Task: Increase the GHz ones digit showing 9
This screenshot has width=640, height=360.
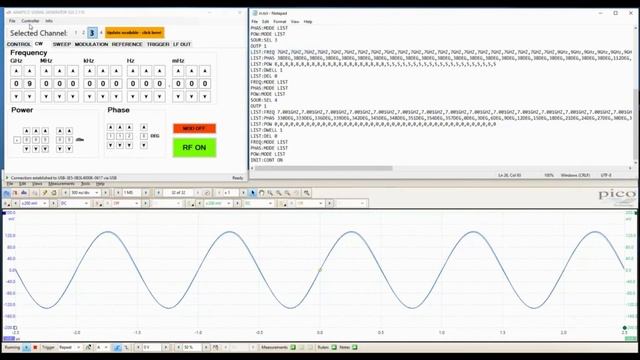Action: click(x=29, y=71)
